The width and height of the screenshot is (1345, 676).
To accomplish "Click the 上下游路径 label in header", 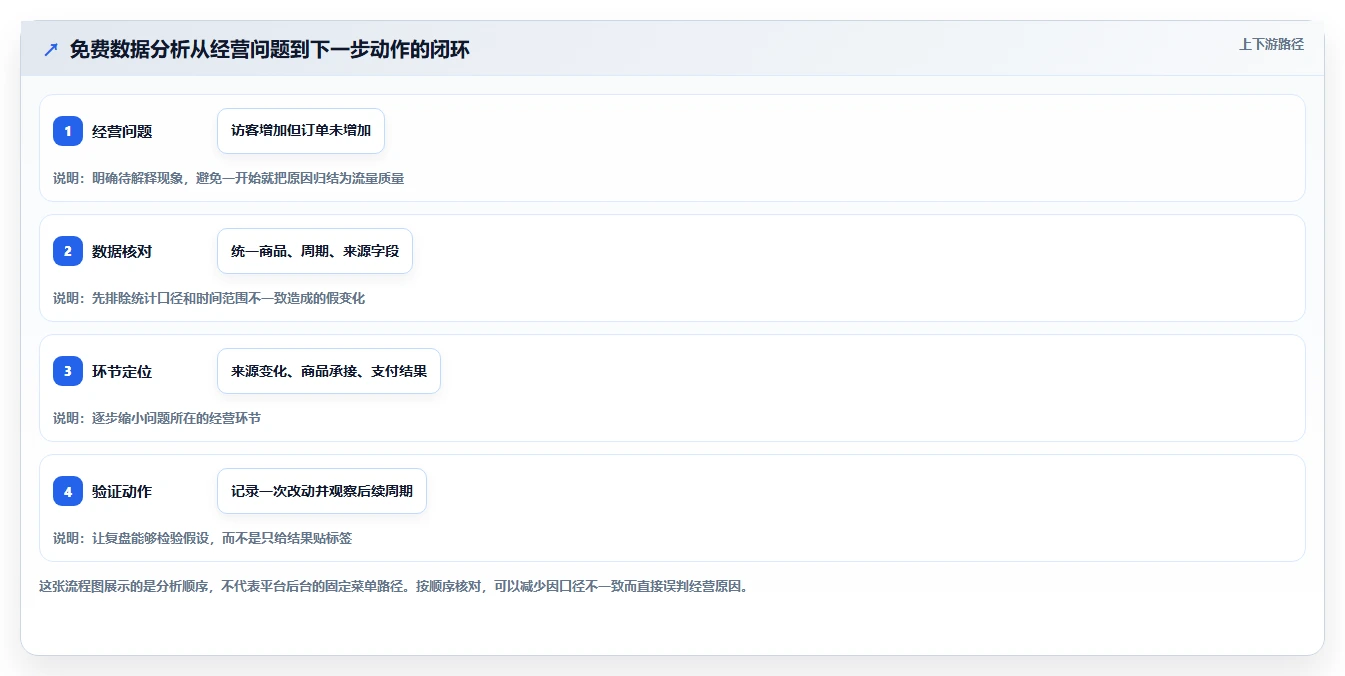I will pyautogui.click(x=1271, y=44).
